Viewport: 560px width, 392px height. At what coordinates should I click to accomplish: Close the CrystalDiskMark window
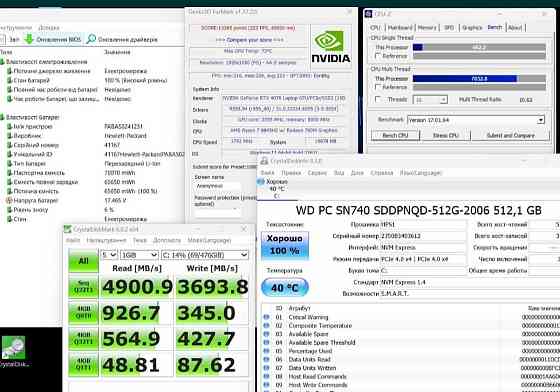click(x=244, y=229)
